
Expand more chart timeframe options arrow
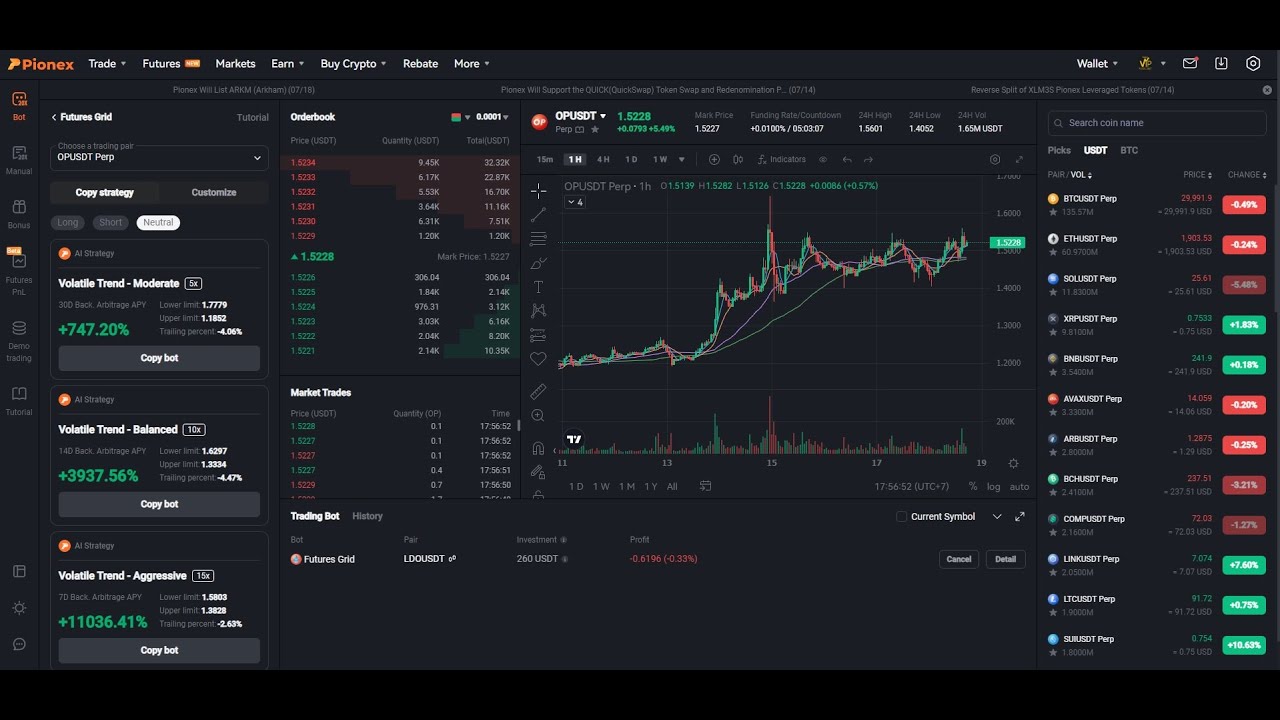[682, 159]
